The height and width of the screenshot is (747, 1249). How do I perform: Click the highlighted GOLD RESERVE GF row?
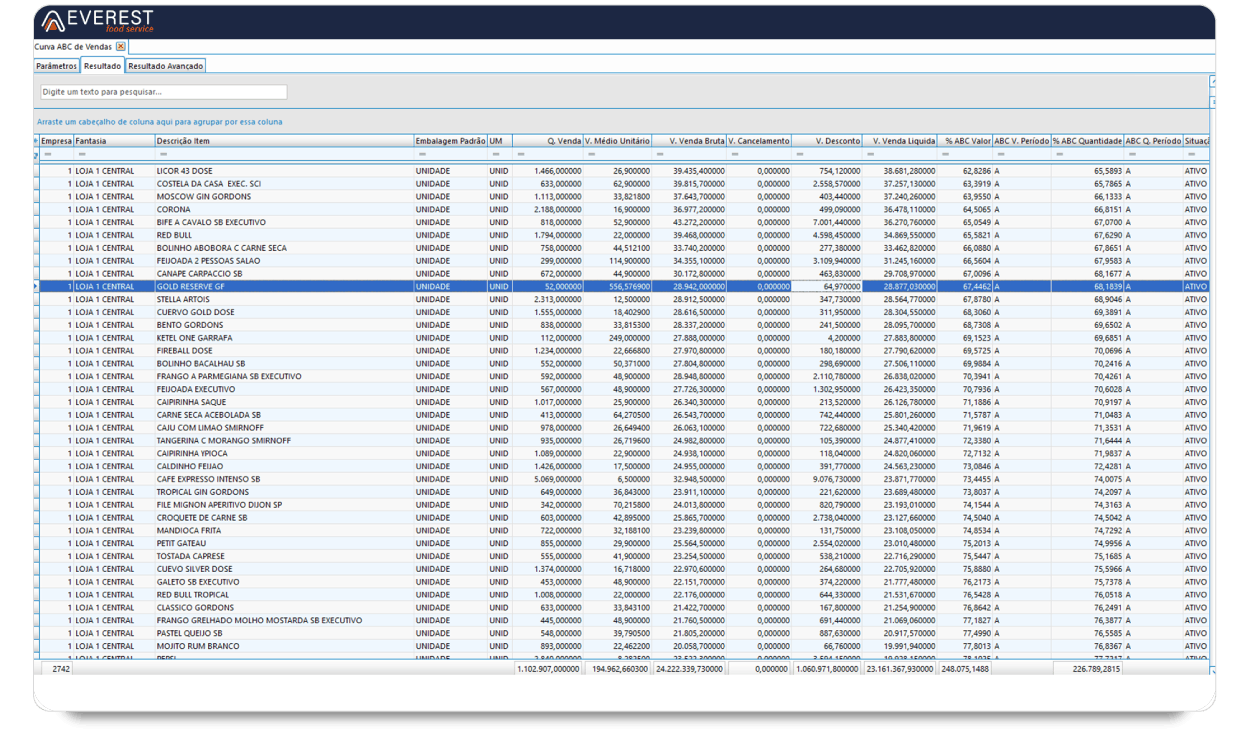click(624, 287)
